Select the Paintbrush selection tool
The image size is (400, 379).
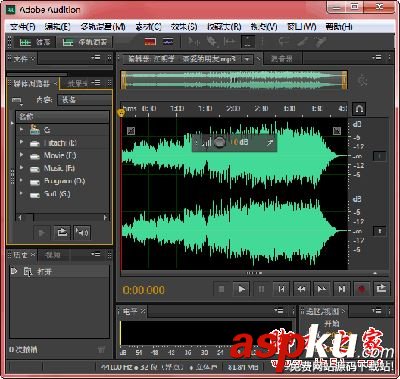[303, 42]
